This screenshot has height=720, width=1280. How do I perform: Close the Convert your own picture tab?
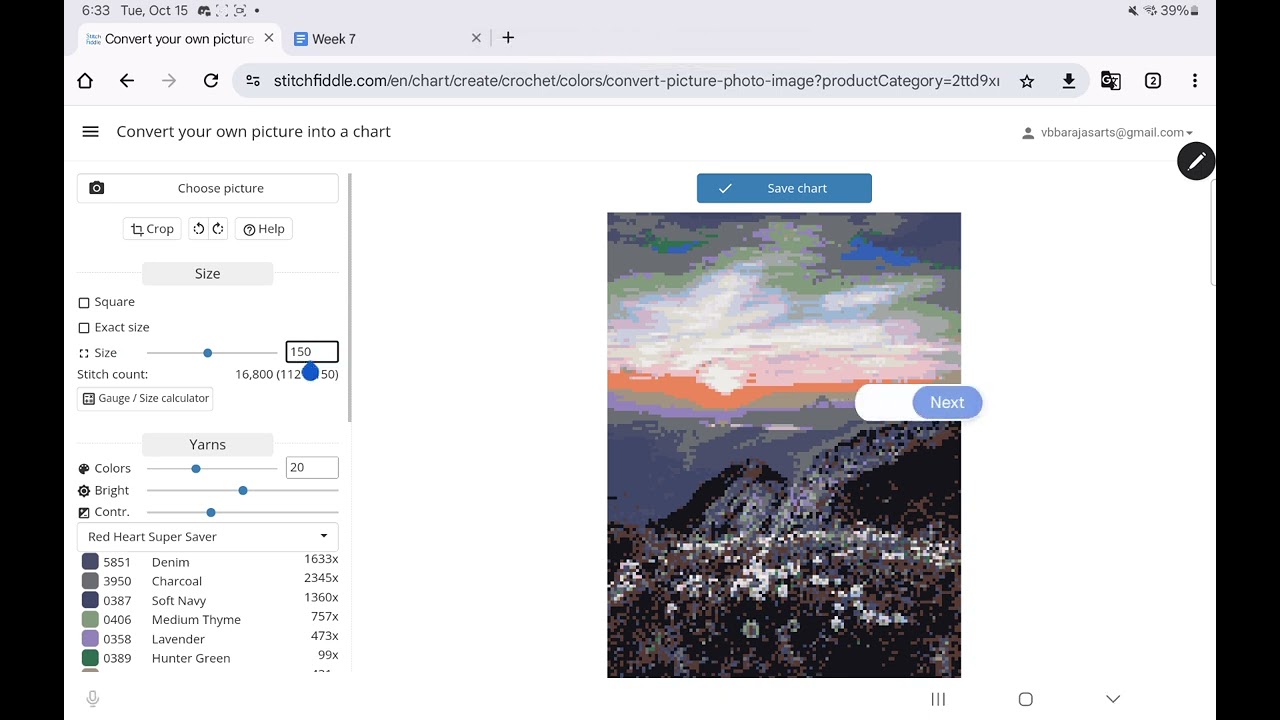pyautogui.click(x=269, y=38)
